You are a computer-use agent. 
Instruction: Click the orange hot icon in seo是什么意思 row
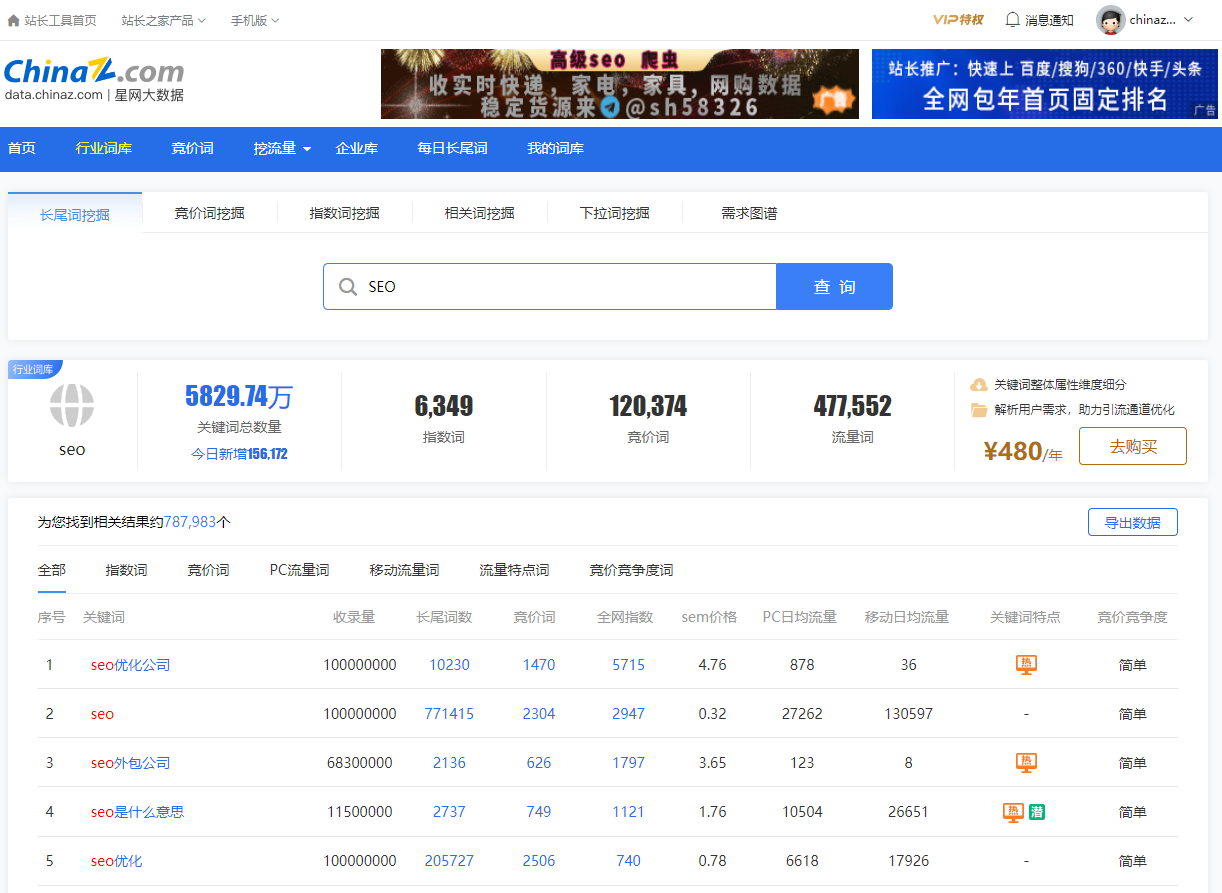click(1013, 812)
